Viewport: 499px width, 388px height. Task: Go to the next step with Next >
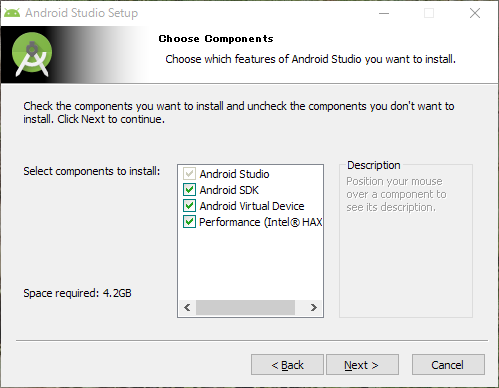tap(362, 365)
